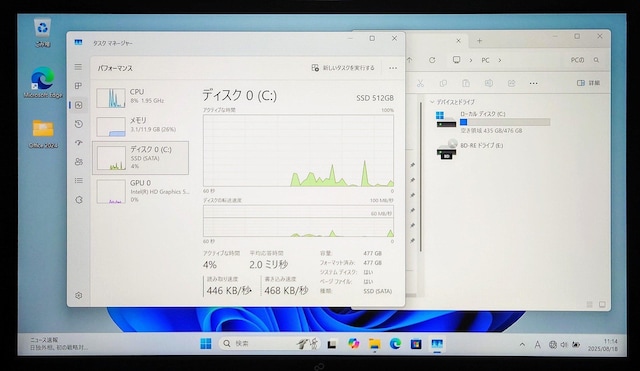The image size is (640, 371).
Task: Select the Recycle Bin desktop icon
Action: pyautogui.click(x=42, y=32)
